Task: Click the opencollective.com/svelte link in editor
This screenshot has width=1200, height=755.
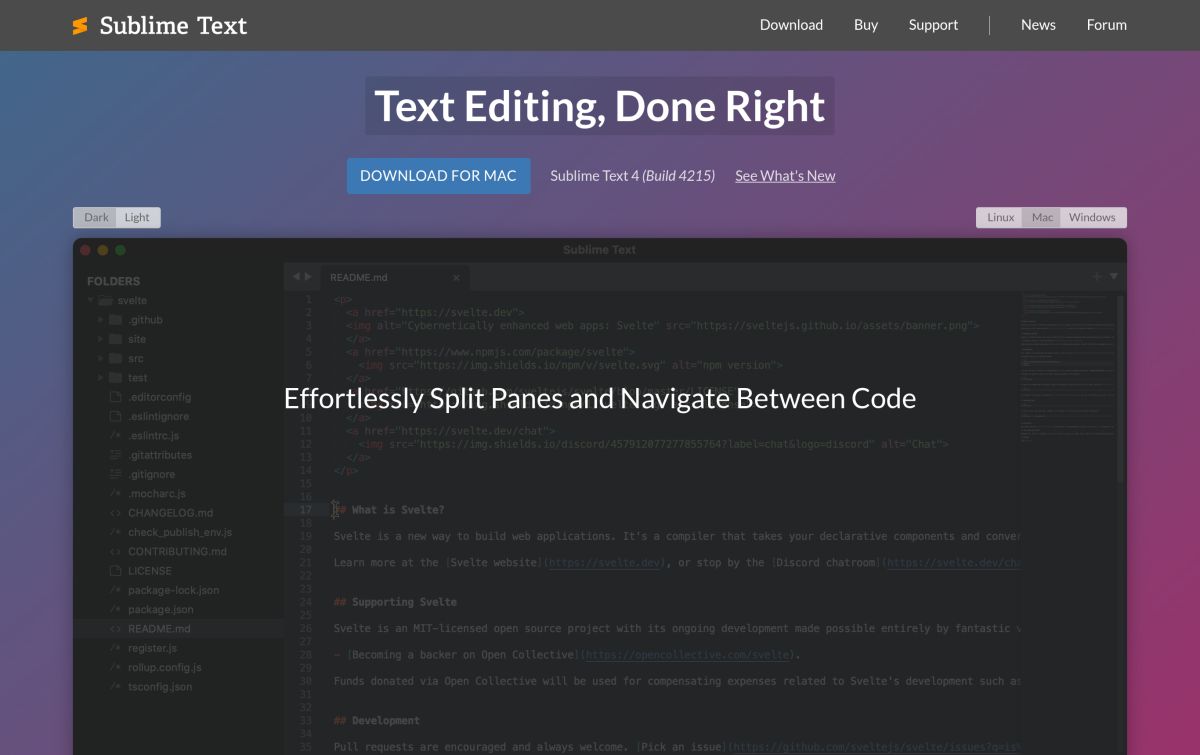Action: 686,655
